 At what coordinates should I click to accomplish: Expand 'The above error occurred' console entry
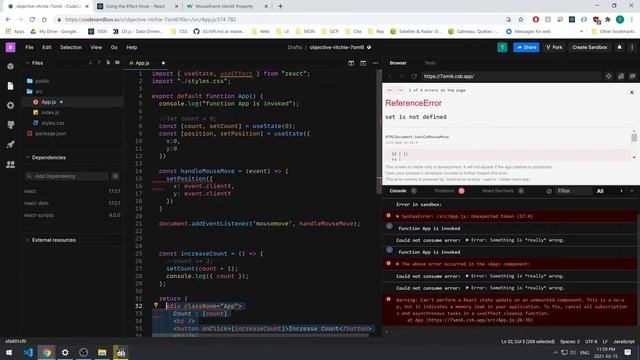pyautogui.click(x=398, y=264)
